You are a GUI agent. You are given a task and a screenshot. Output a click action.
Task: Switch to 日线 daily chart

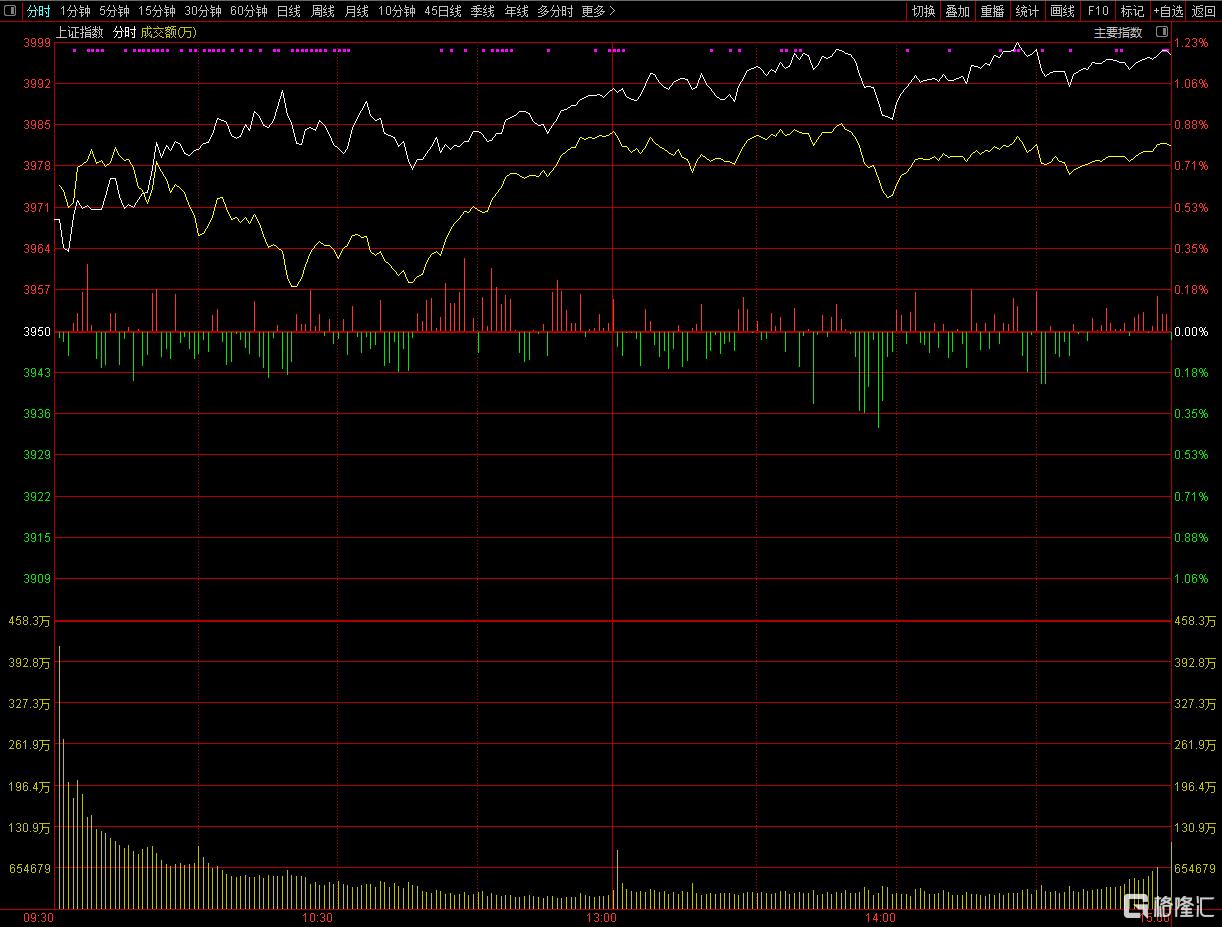coord(288,11)
